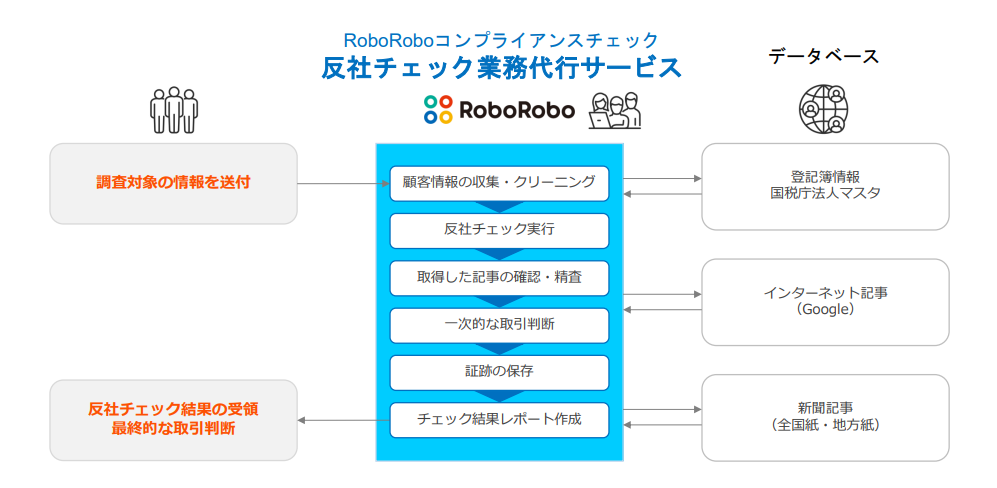
Task: Select the 顧客情報の収集・クリーニング step
Action: pyautogui.click(x=499, y=182)
